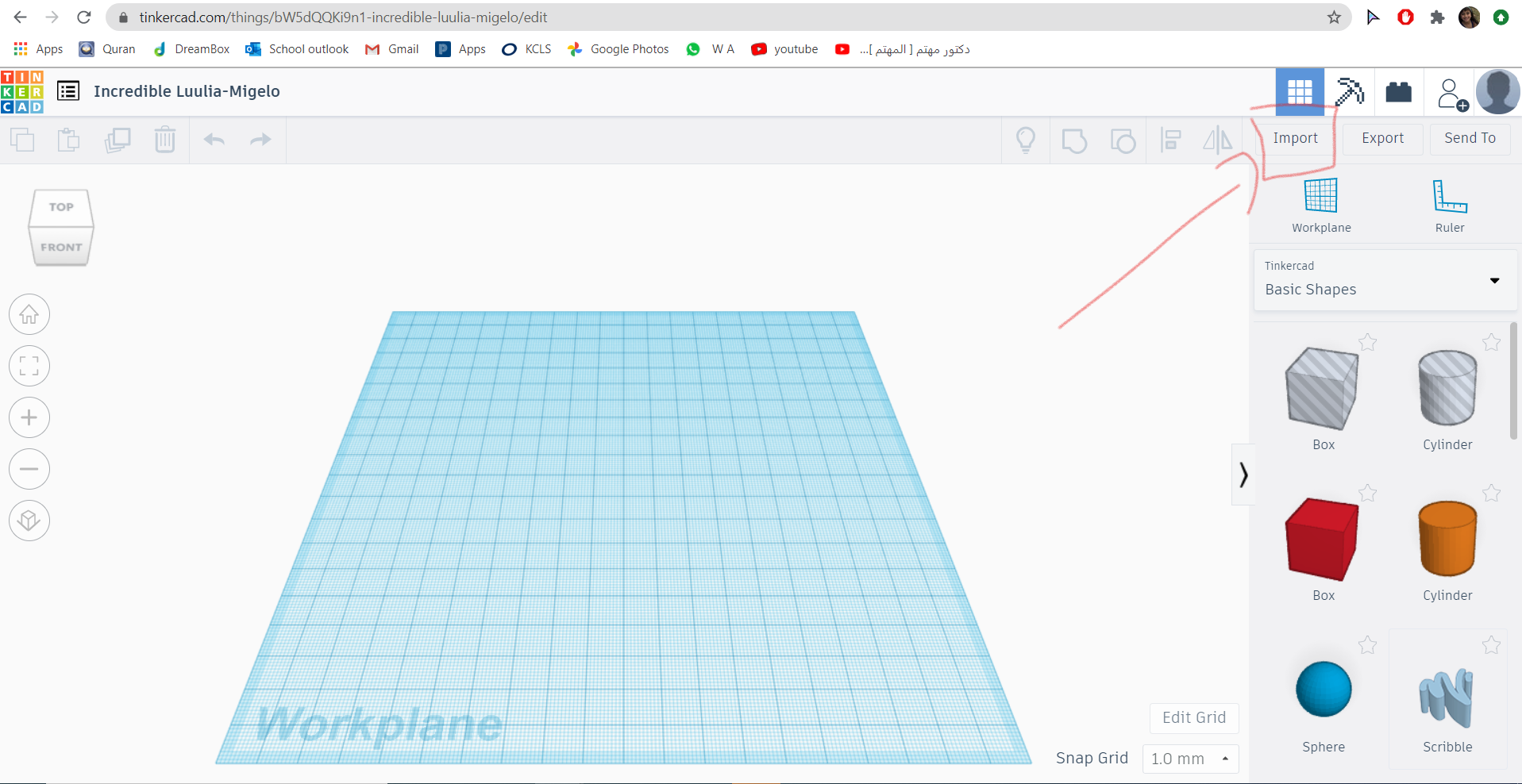The height and width of the screenshot is (784, 1522).
Task: Click the Ungroup shapes icon
Action: click(x=1123, y=140)
